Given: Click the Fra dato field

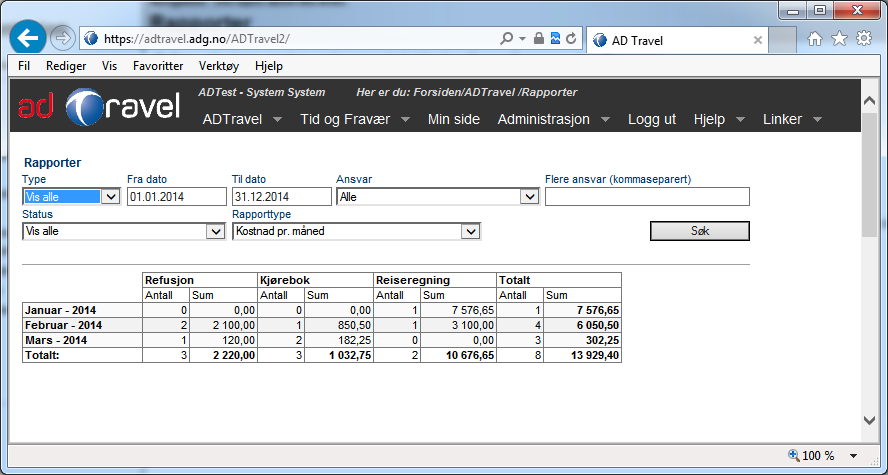Looking at the screenshot, I should point(177,196).
